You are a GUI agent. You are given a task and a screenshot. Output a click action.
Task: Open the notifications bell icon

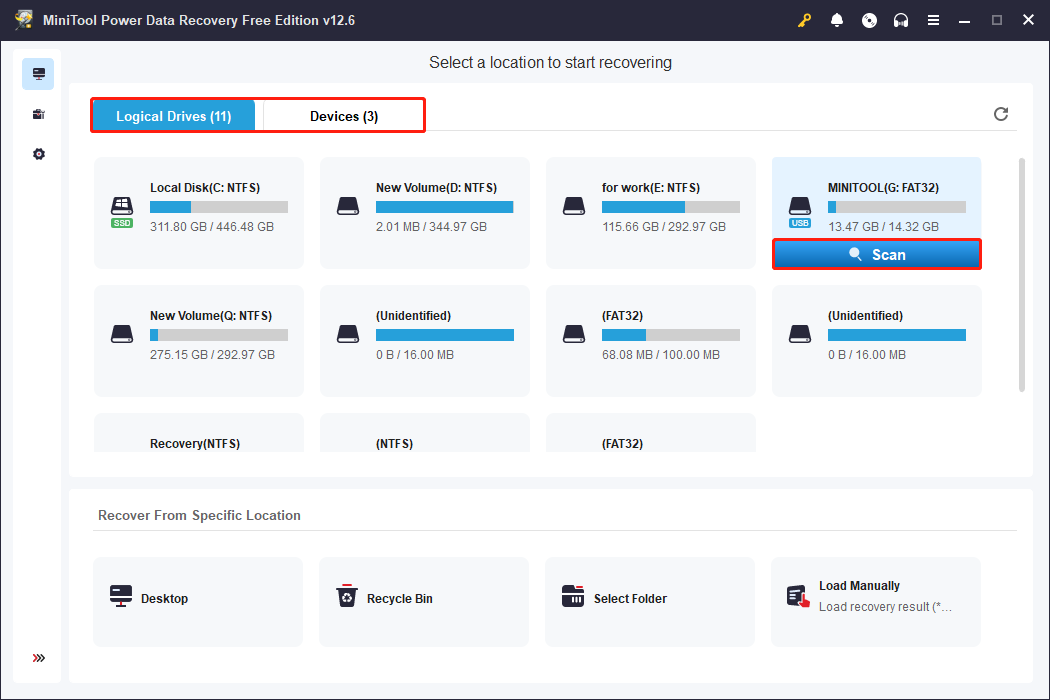[x=836, y=20]
